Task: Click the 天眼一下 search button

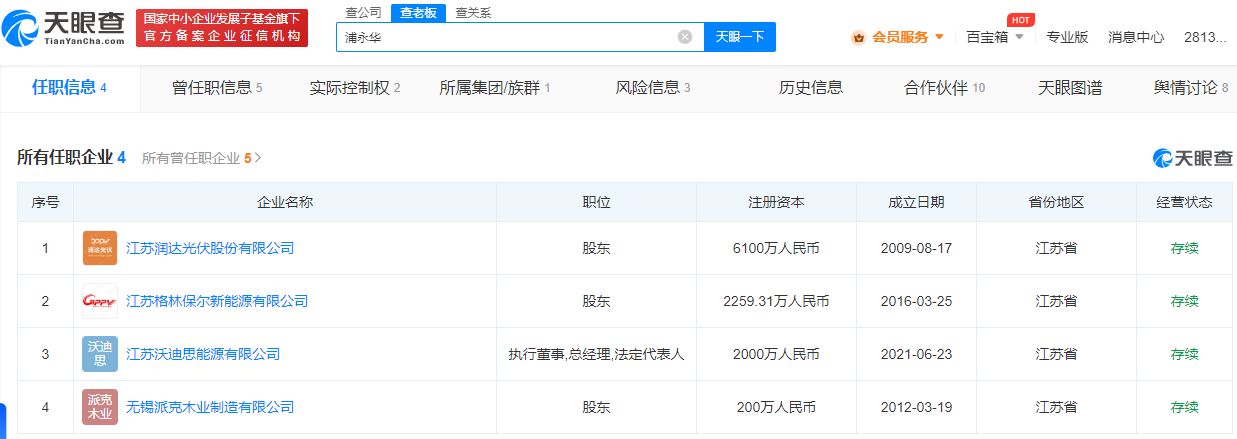Action: point(740,37)
